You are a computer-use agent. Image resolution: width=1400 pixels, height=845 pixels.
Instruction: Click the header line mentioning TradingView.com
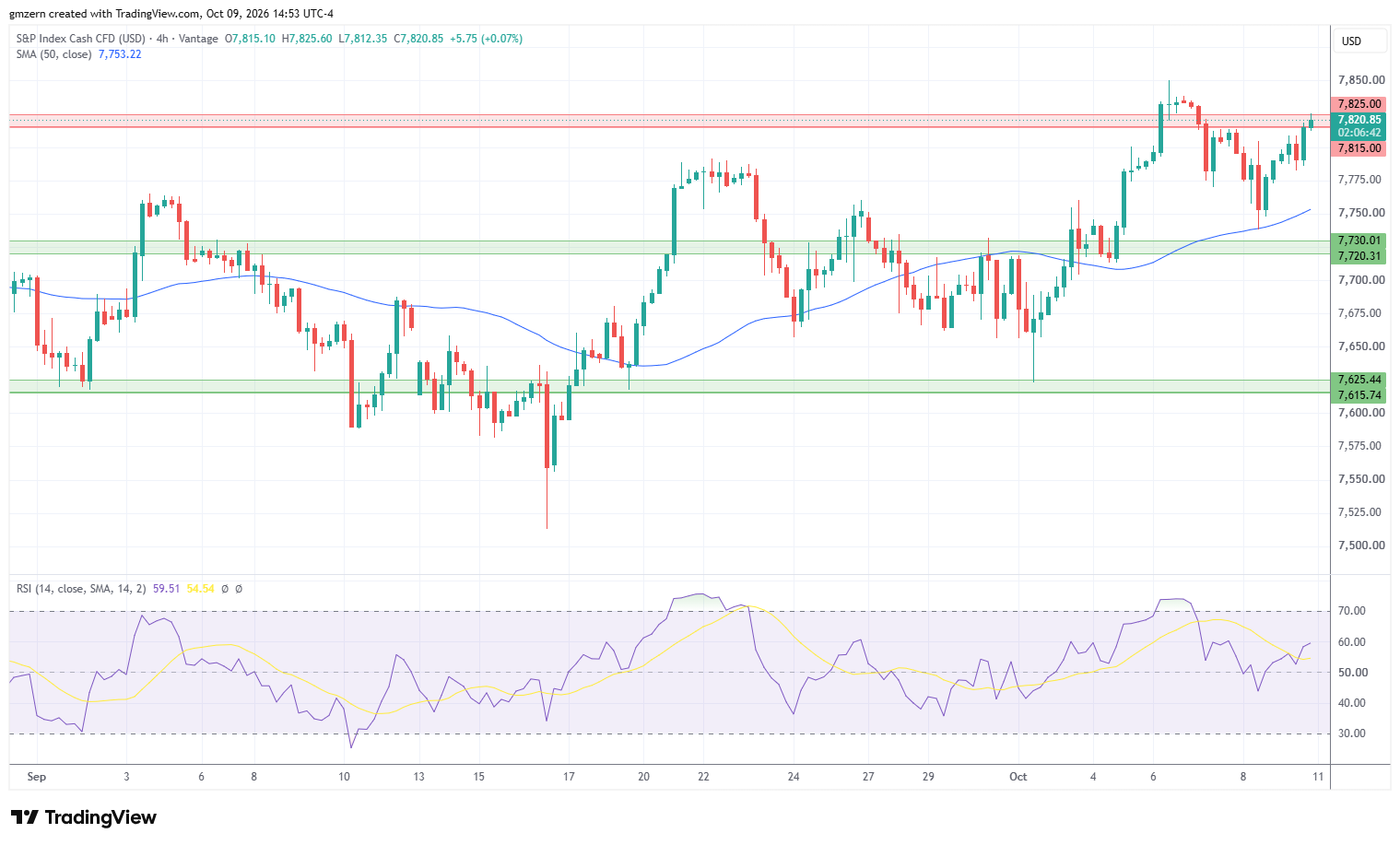pos(171,14)
